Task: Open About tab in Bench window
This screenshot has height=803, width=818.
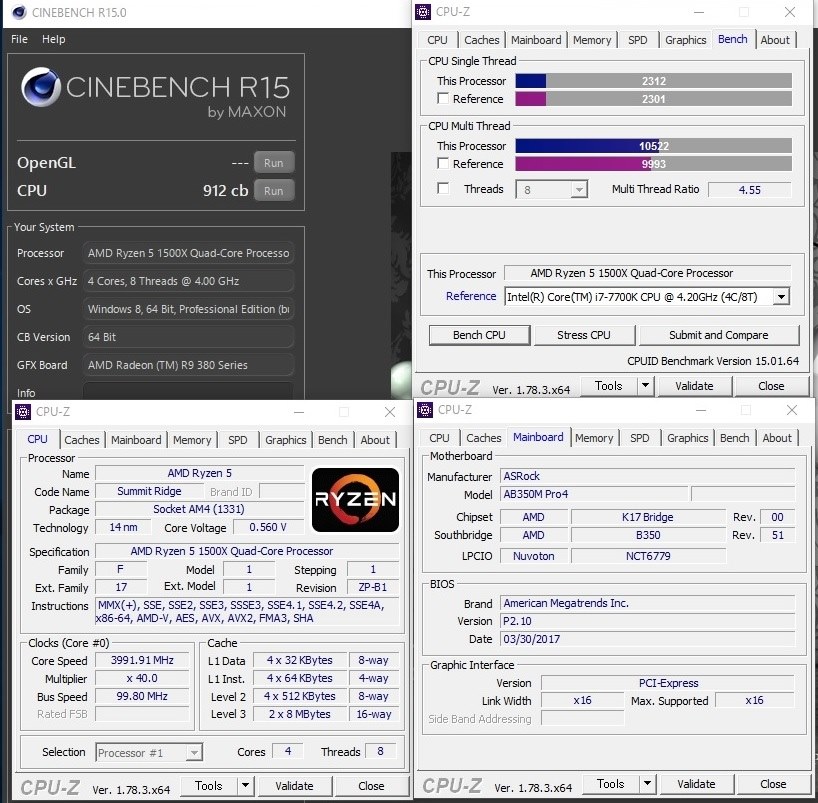Action: pyautogui.click(x=775, y=40)
